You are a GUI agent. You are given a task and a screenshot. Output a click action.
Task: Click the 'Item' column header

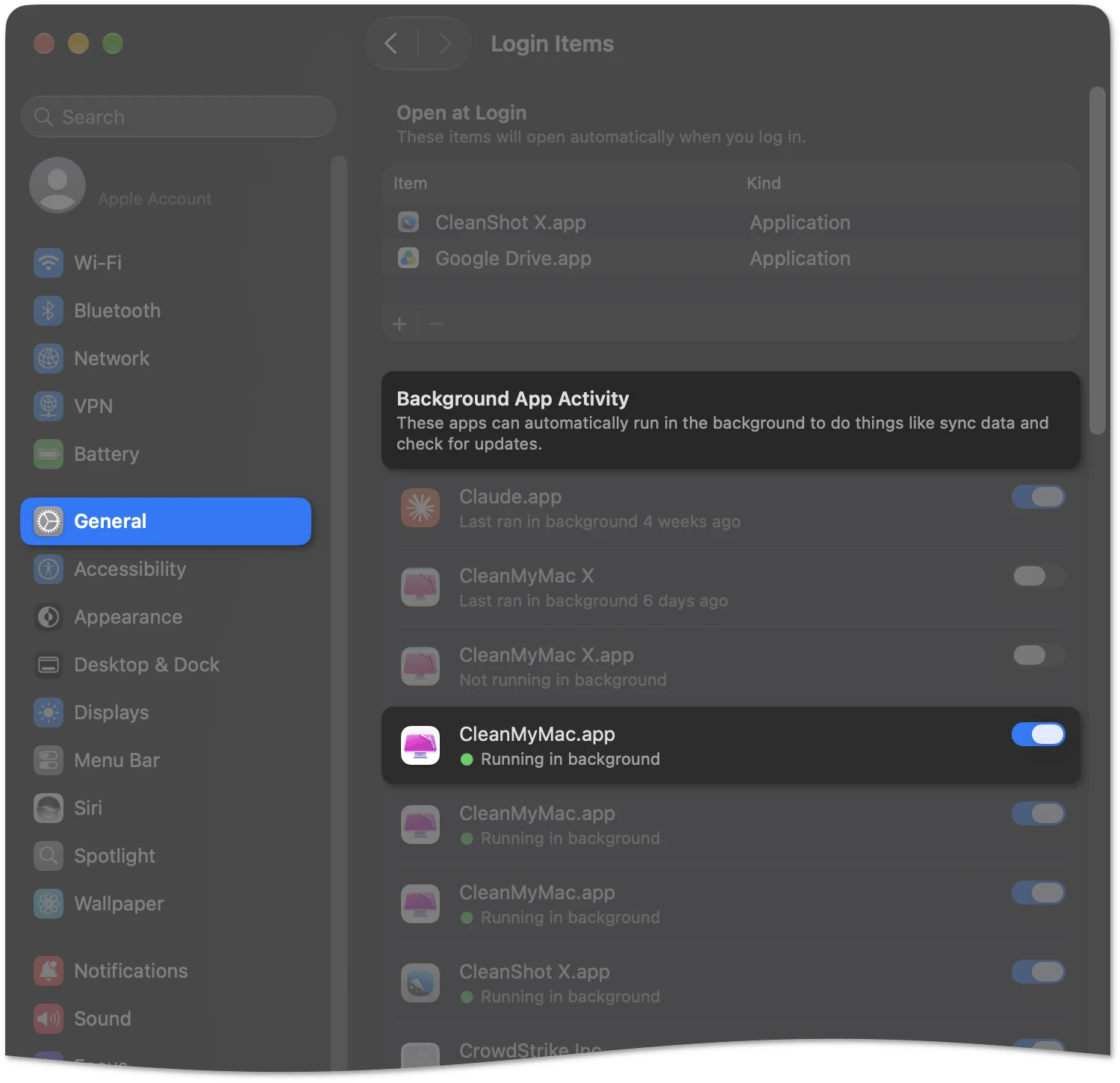pos(411,184)
